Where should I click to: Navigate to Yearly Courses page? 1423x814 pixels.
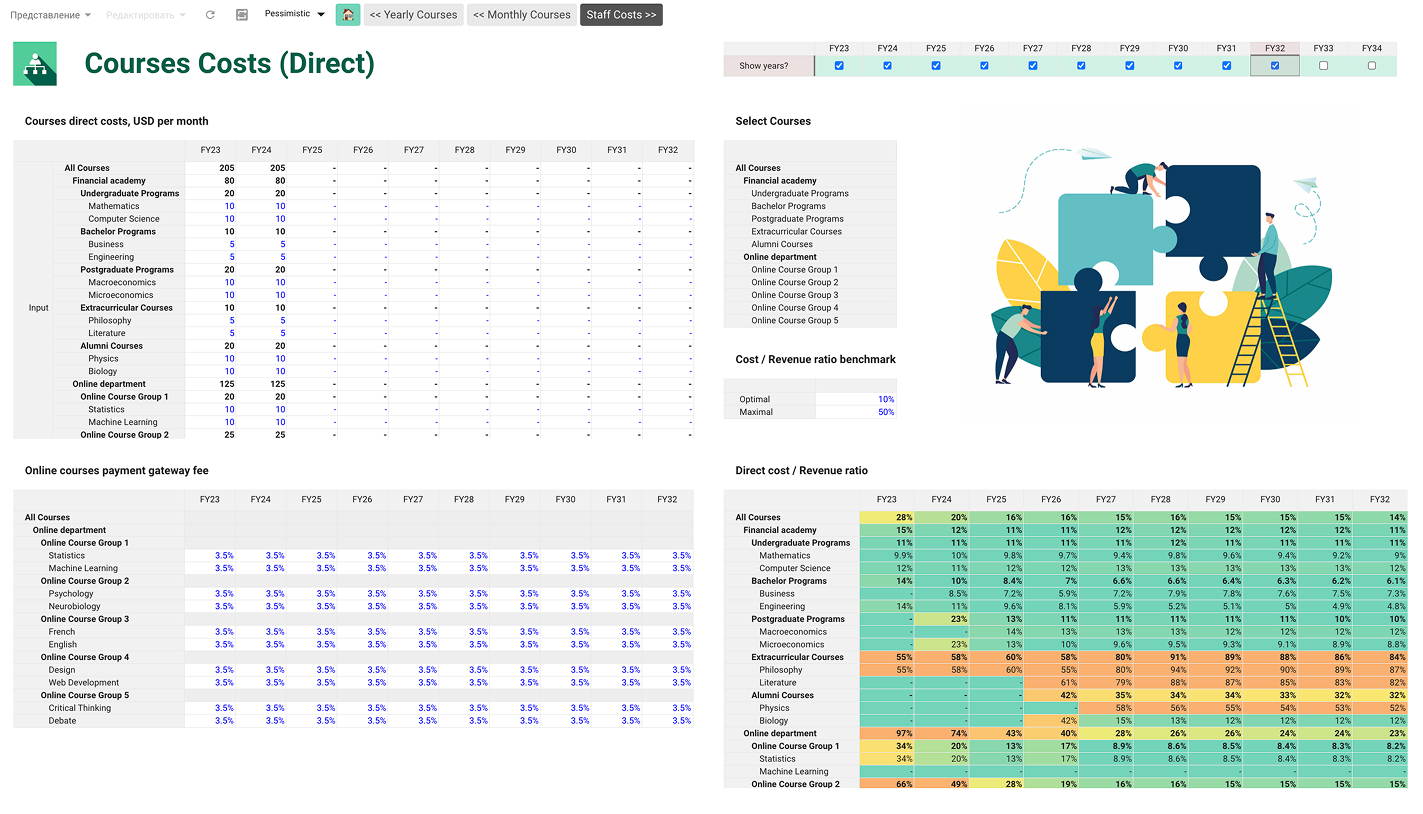pyautogui.click(x=413, y=15)
